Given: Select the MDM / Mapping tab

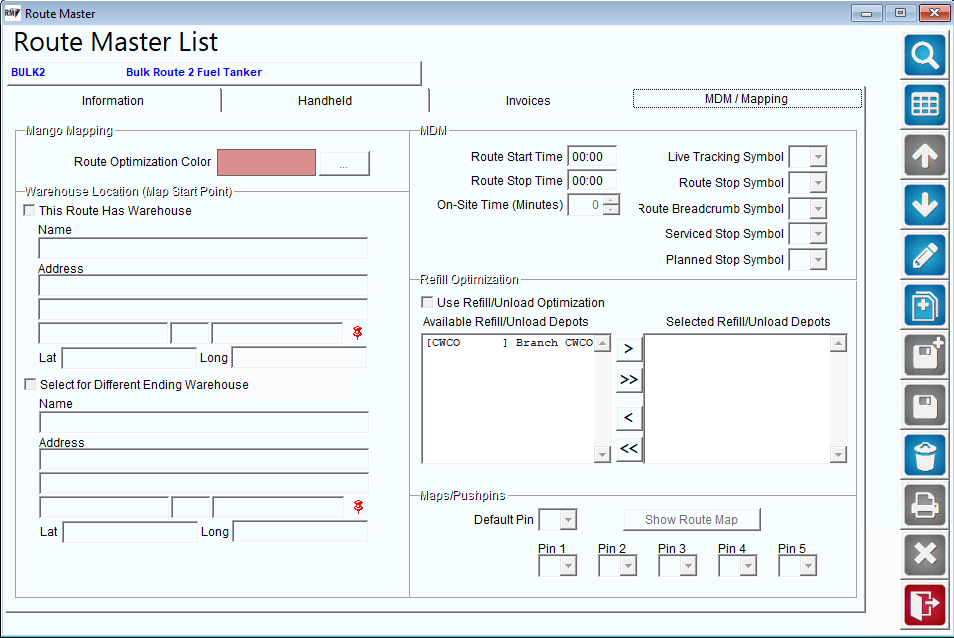Looking at the screenshot, I should pyautogui.click(x=747, y=99).
